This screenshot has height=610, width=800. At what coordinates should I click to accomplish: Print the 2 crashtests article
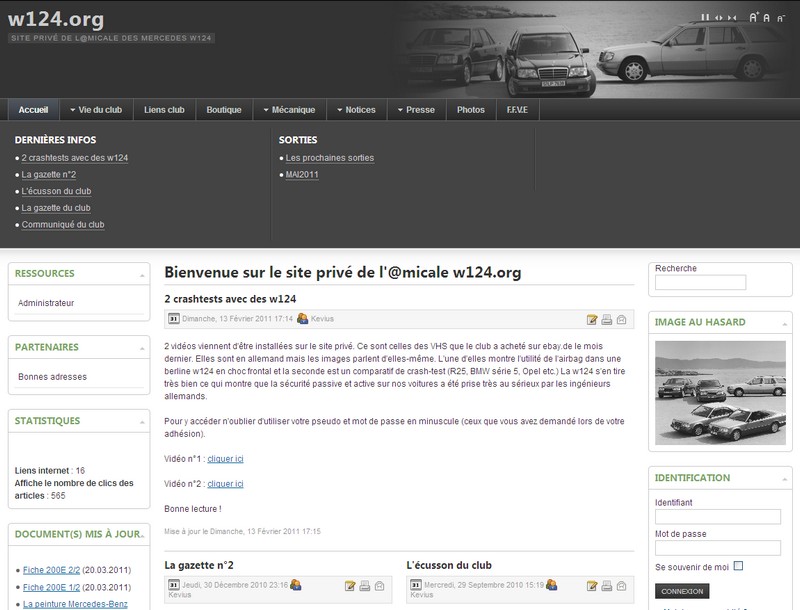coord(607,320)
